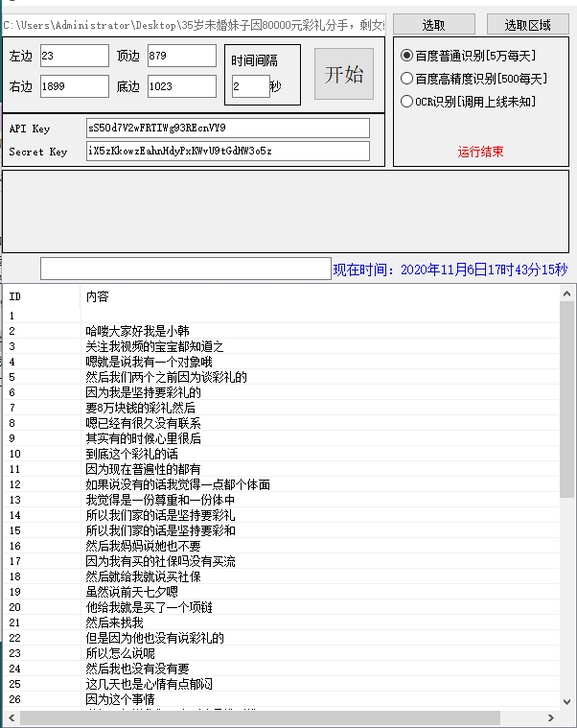Select row 16 然后我妈妈说她也不要
Screen dimensions: 577x728
coord(281,546)
